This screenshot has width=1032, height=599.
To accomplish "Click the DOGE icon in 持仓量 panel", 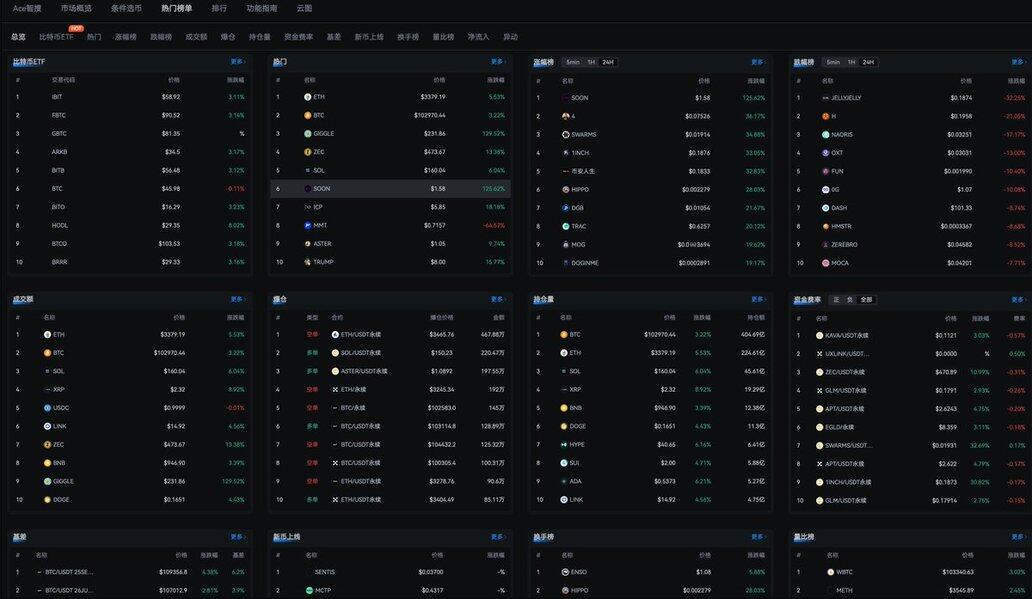I will (565, 426).
